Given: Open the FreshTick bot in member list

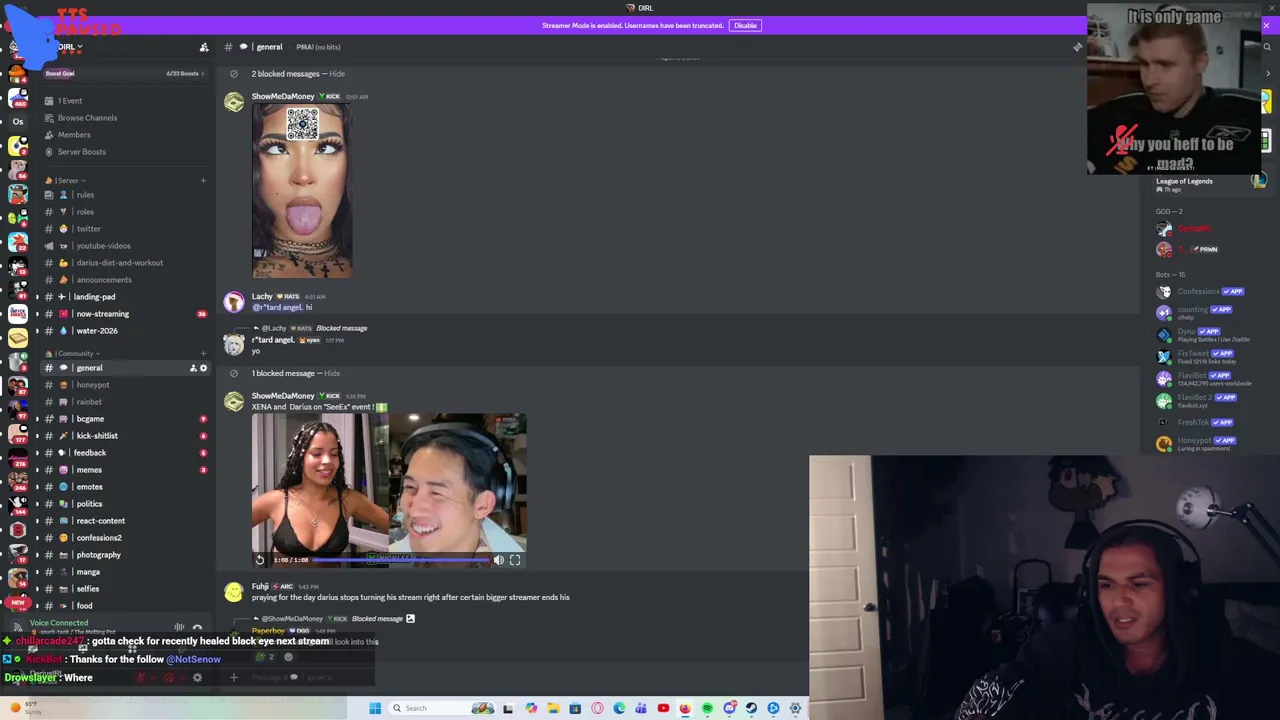Looking at the screenshot, I should pos(1205,422).
